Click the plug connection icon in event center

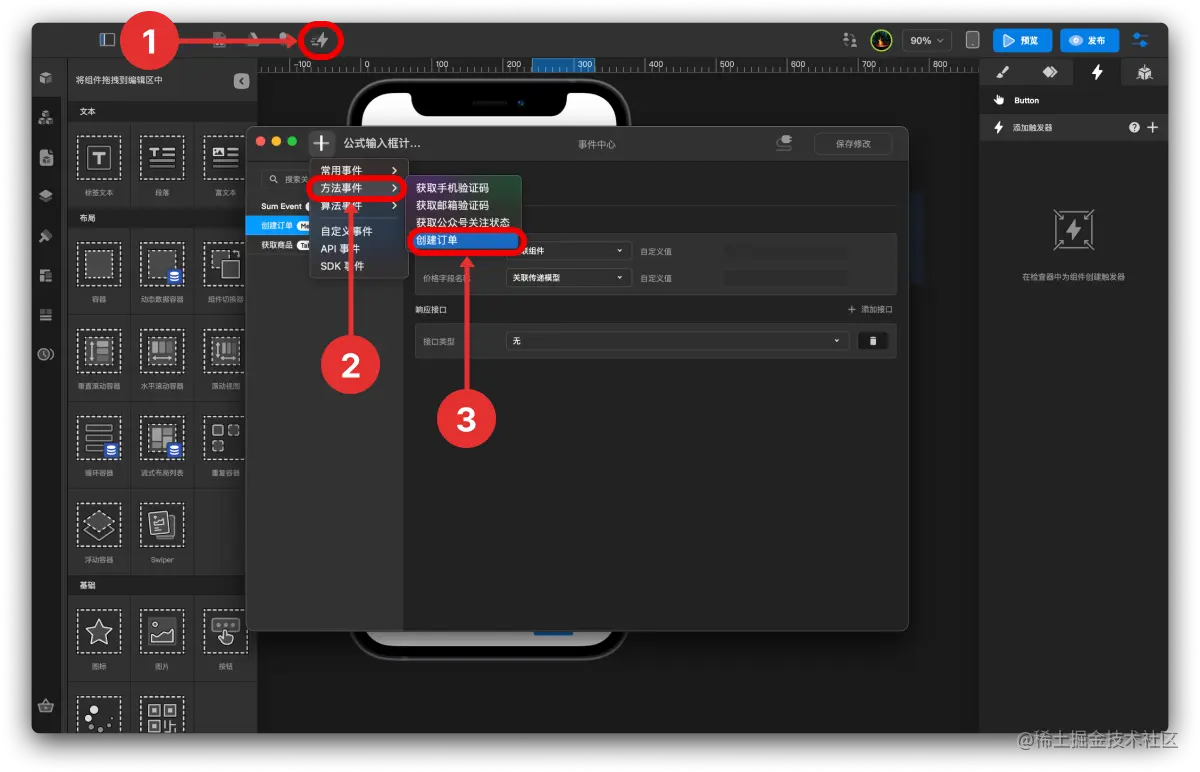click(x=785, y=144)
